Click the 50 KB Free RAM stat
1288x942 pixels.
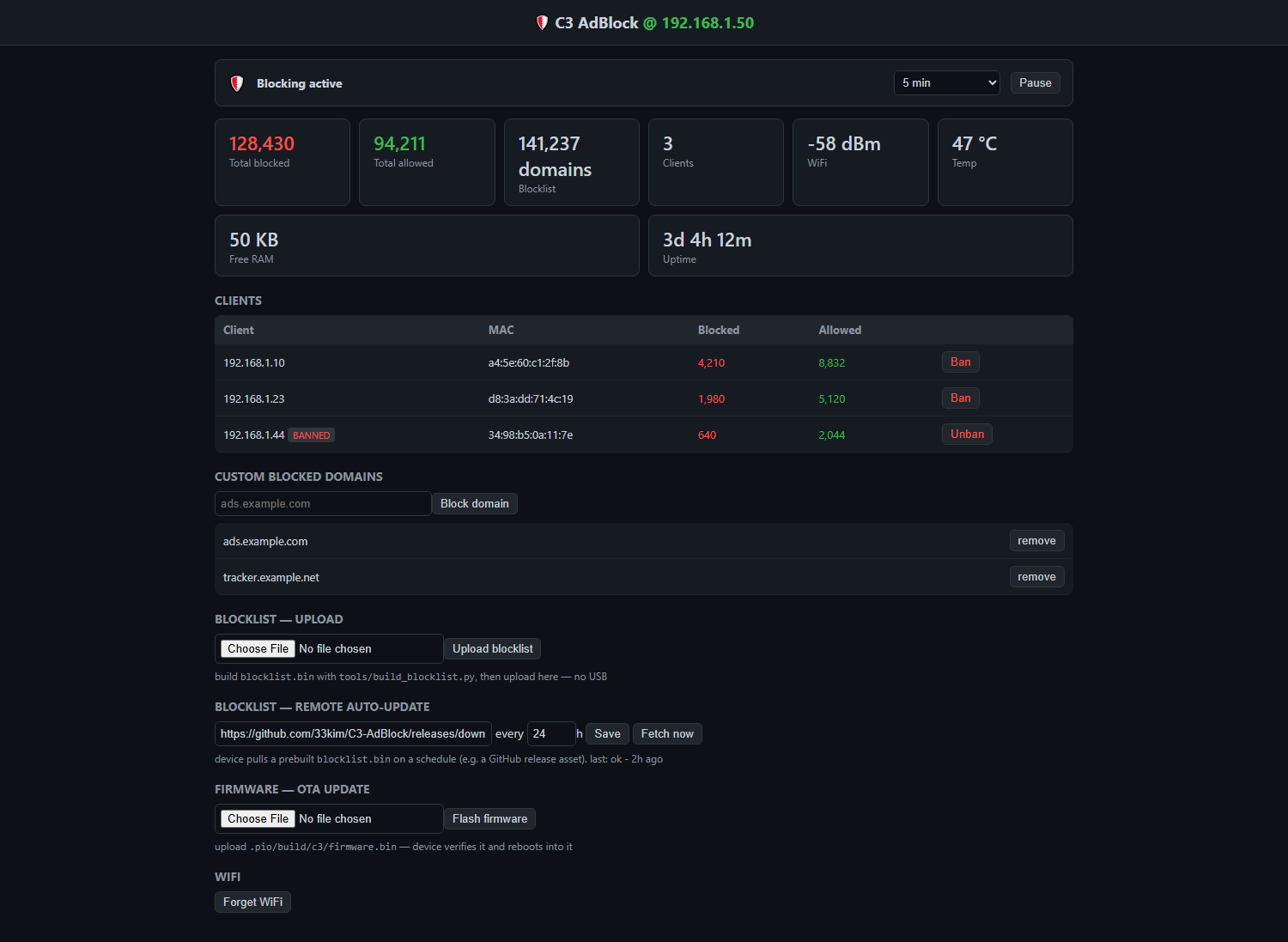[427, 246]
